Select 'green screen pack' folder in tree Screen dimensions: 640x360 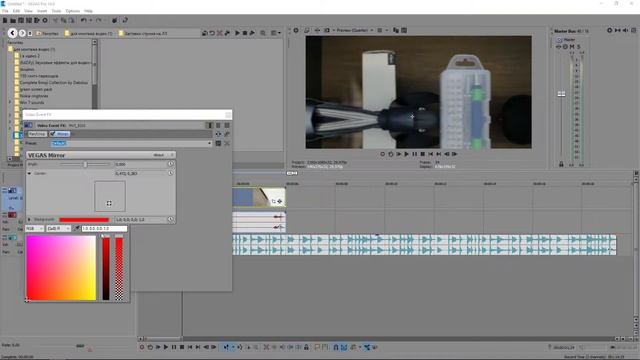click(x=36, y=89)
